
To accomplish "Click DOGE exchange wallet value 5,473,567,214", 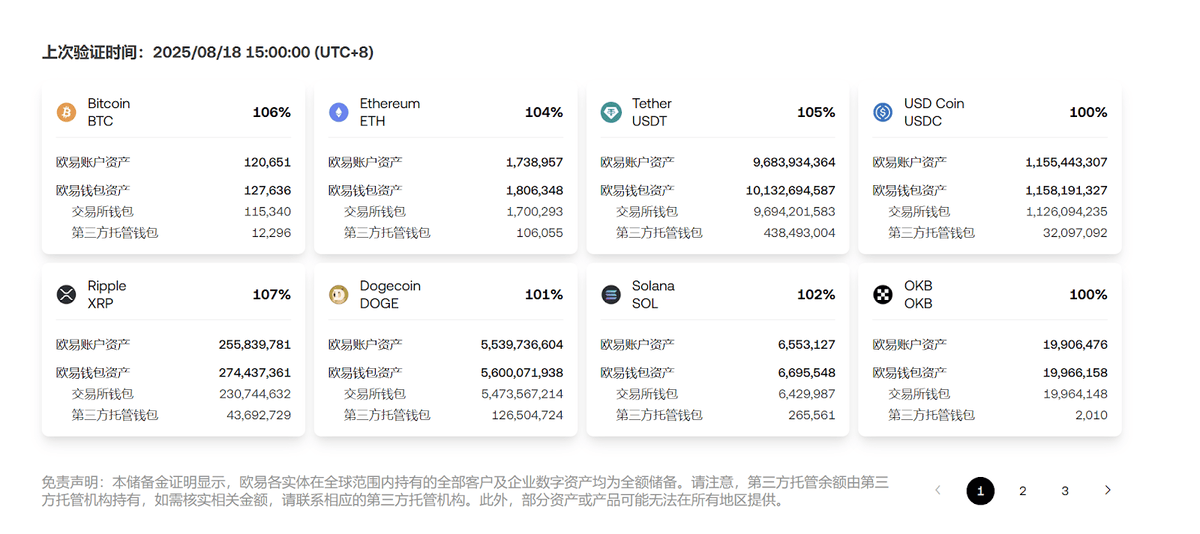I will [522, 393].
